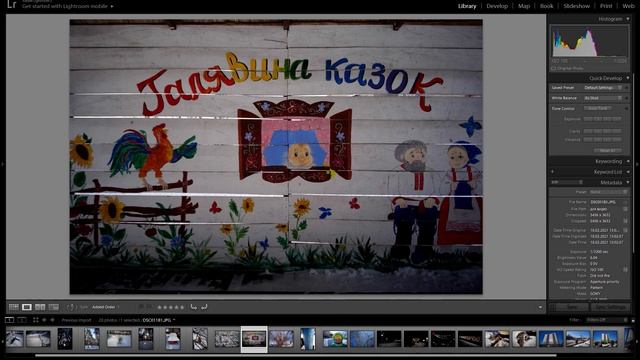Open the Slideshow module

(x=577, y=6)
